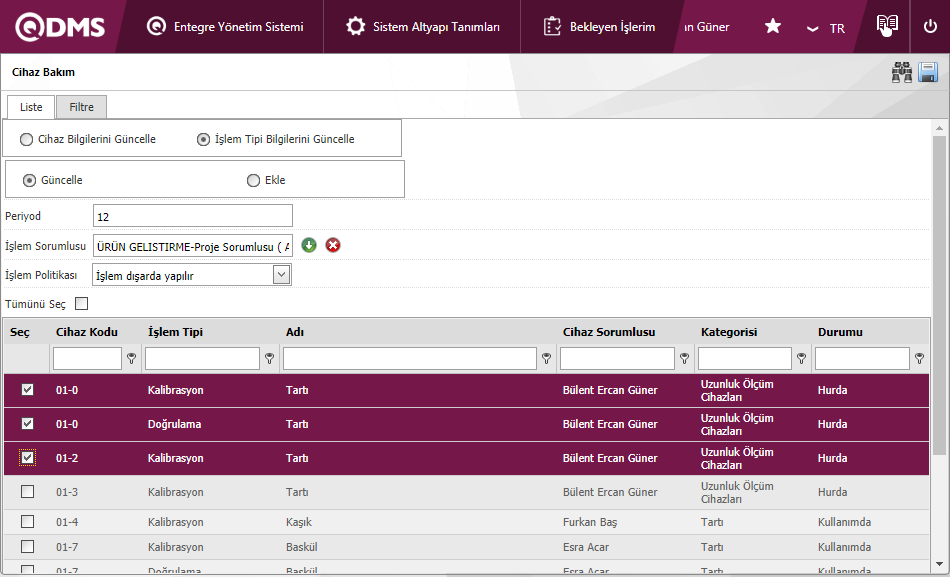The height and width of the screenshot is (577, 950).
Task: Expand the TR language selector
Action: point(826,28)
